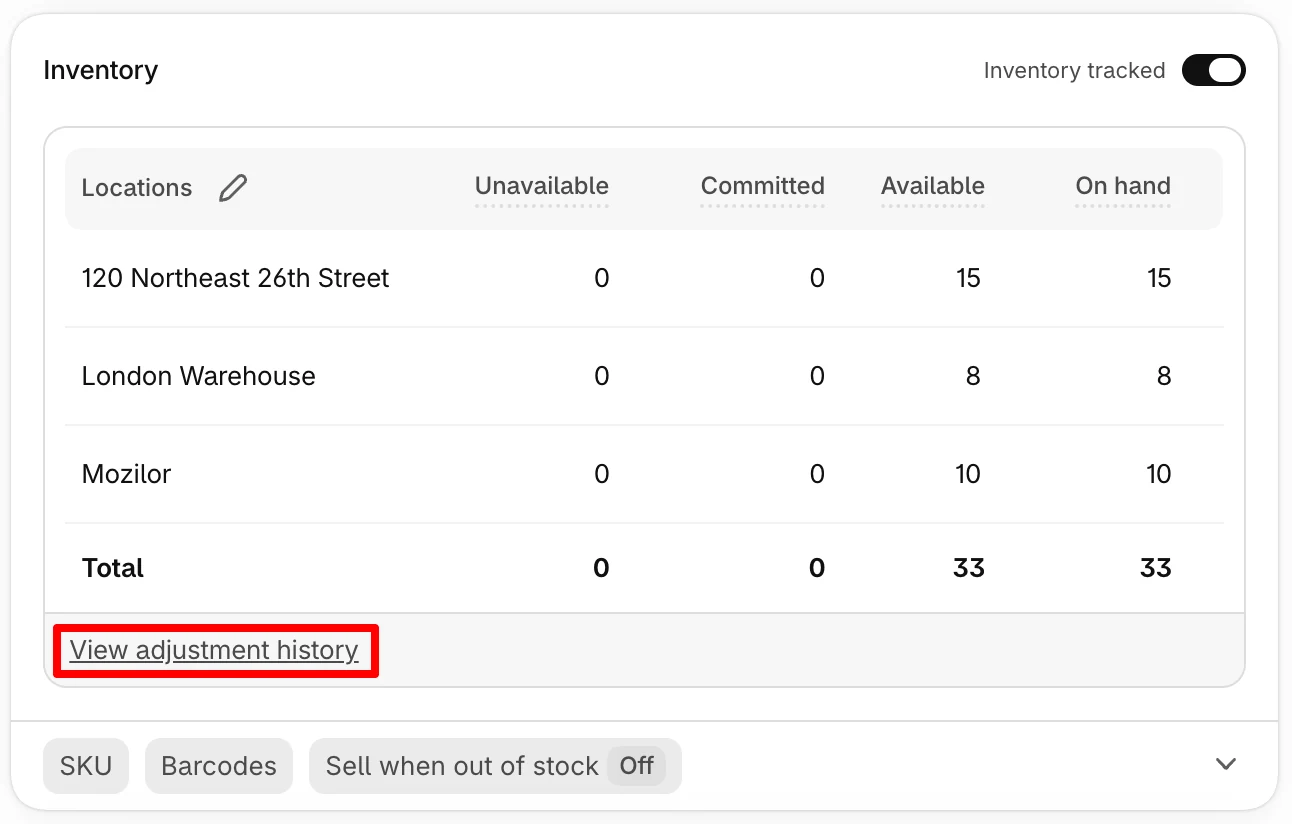Click Unavailable quantity for 120 Northeast 26th Street
Screen dimensions: 1292x824
coord(601,278)
